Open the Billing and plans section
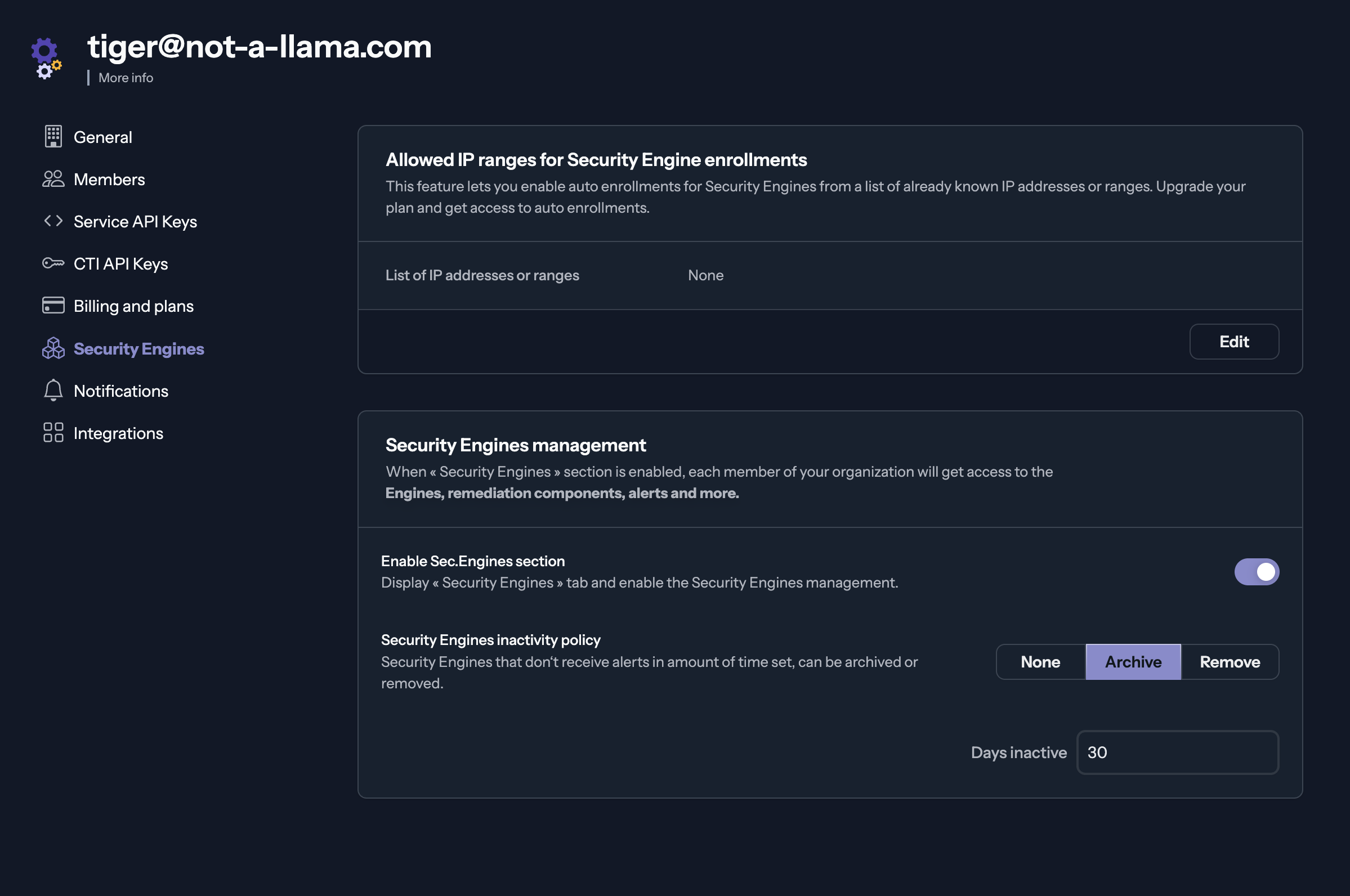Image resolution: width=1350 pixels, height=896 pixels. [x=133, y=306]
